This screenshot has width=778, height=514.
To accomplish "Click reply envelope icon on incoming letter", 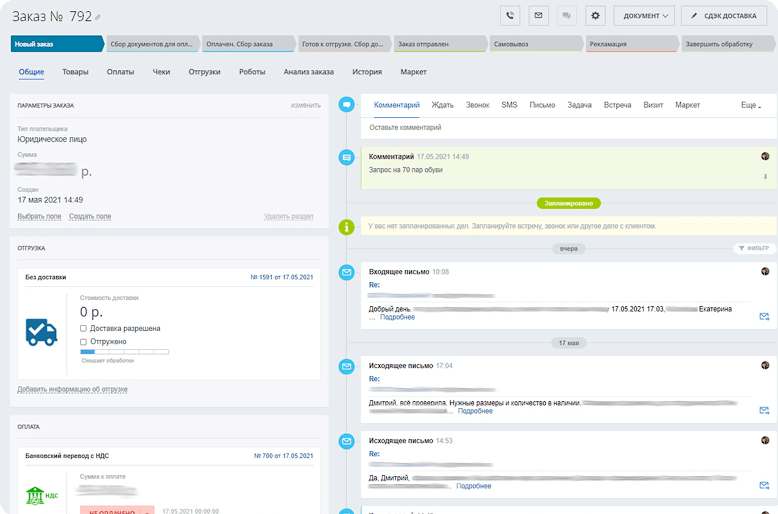I will 764,316.
